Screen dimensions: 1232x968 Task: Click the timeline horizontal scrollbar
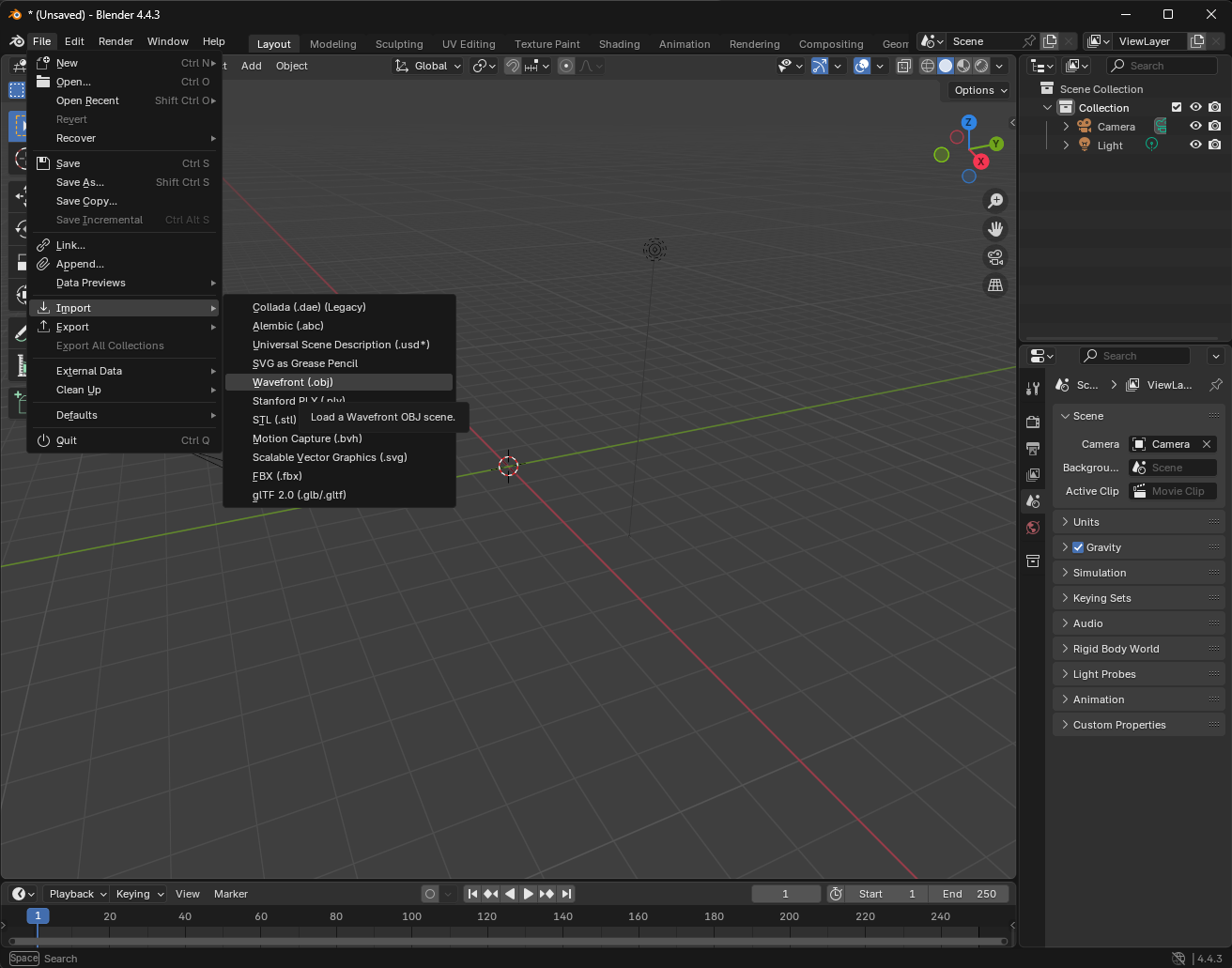point(507,941)
